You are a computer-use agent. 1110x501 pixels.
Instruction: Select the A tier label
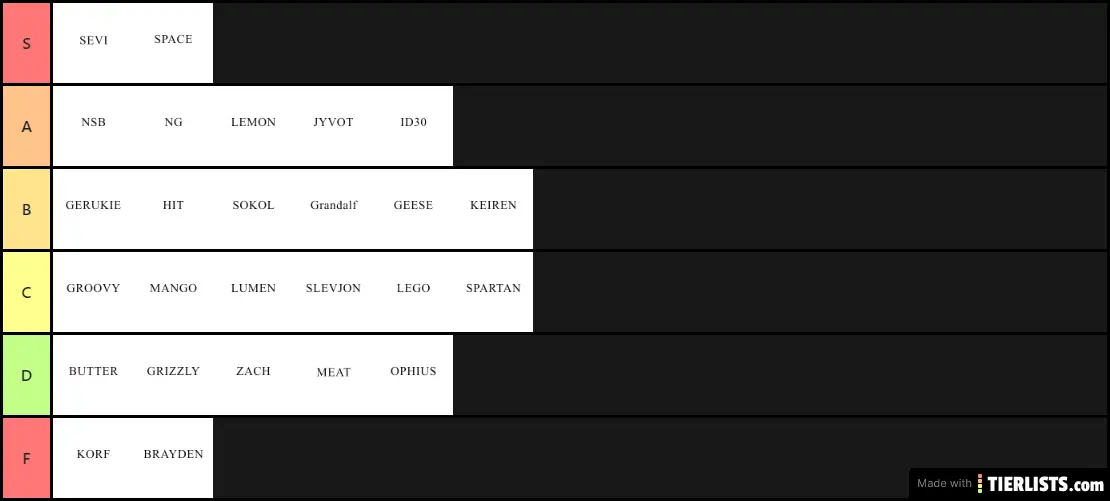coord(26,126)
